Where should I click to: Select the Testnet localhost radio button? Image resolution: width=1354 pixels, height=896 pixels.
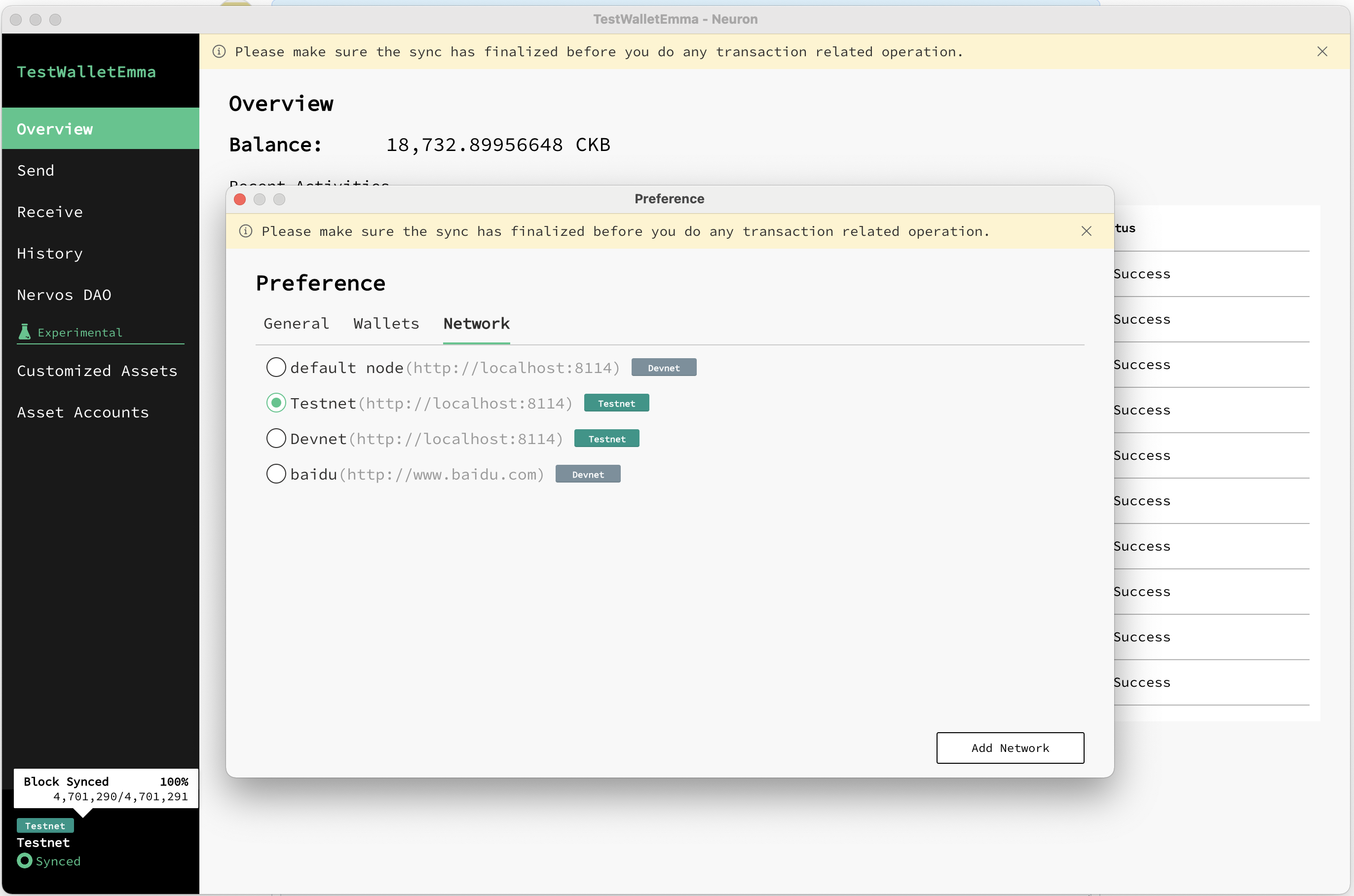pos(276,403)
